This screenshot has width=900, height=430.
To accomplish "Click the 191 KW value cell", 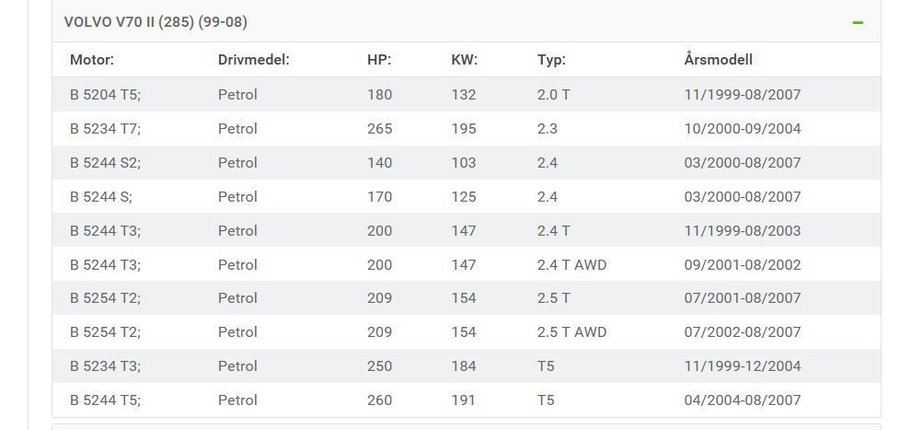I will click(464, 400).
